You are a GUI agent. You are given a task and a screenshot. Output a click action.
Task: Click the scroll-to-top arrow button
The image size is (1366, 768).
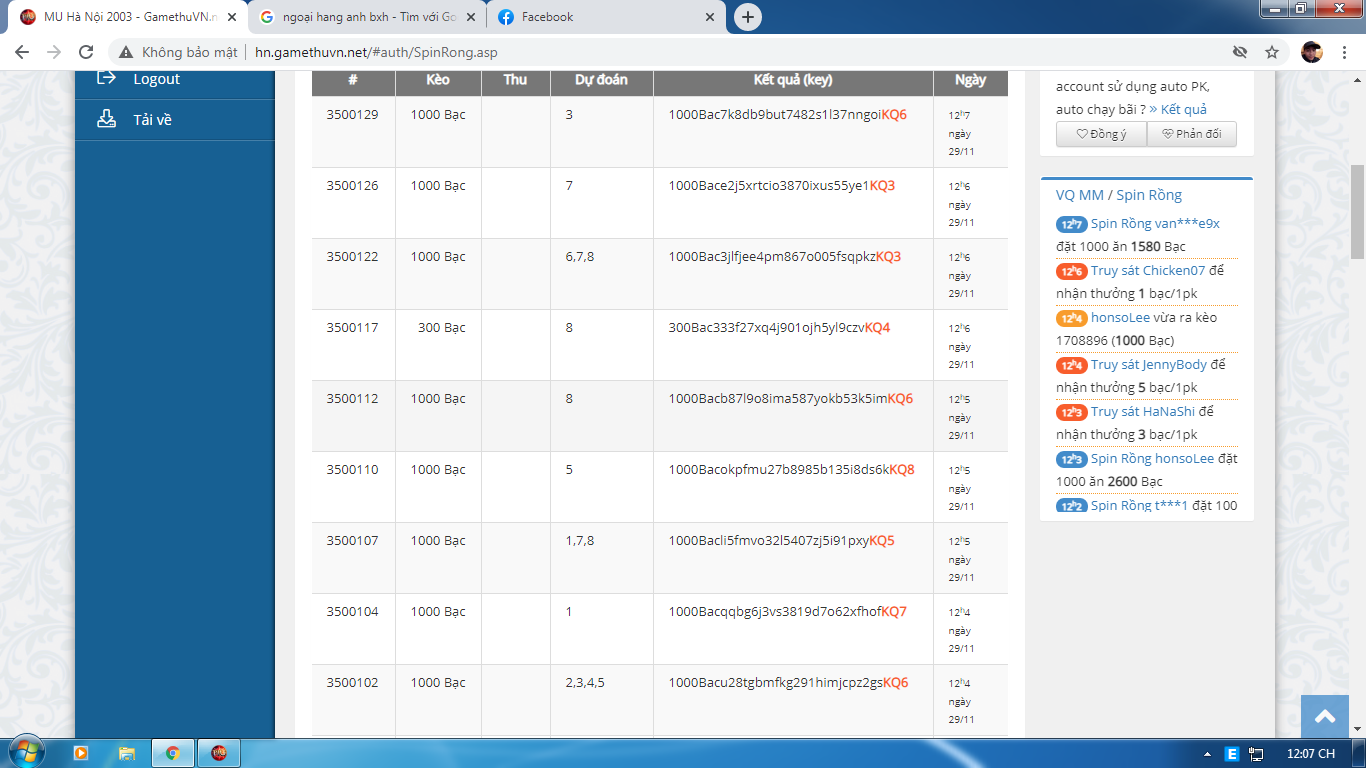click(1325, 716)
